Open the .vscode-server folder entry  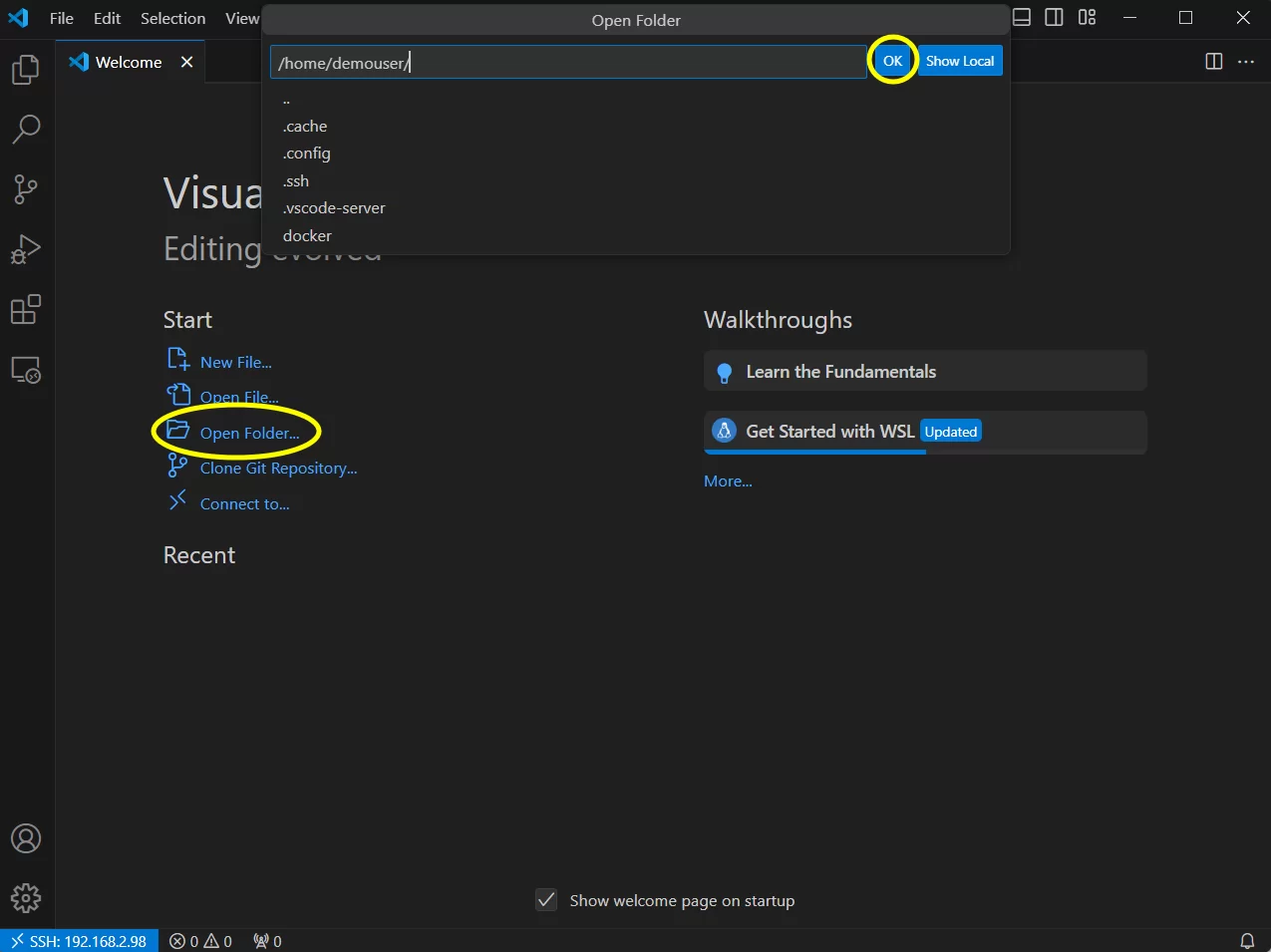click(x=334, y=207)
